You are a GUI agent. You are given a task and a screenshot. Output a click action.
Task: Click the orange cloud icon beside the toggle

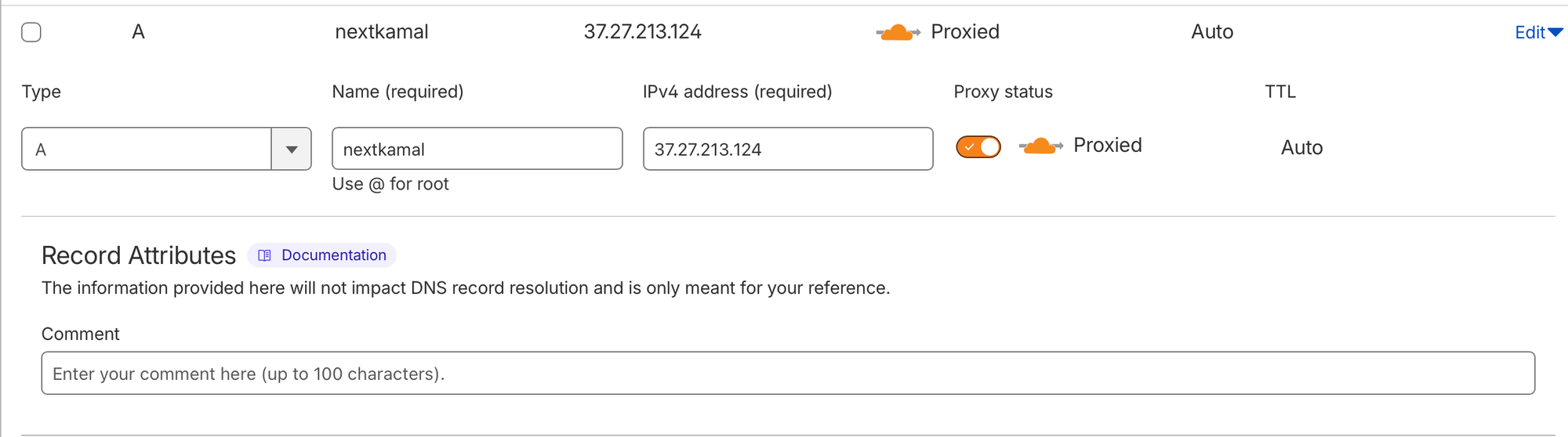(x=1040, y=146)
